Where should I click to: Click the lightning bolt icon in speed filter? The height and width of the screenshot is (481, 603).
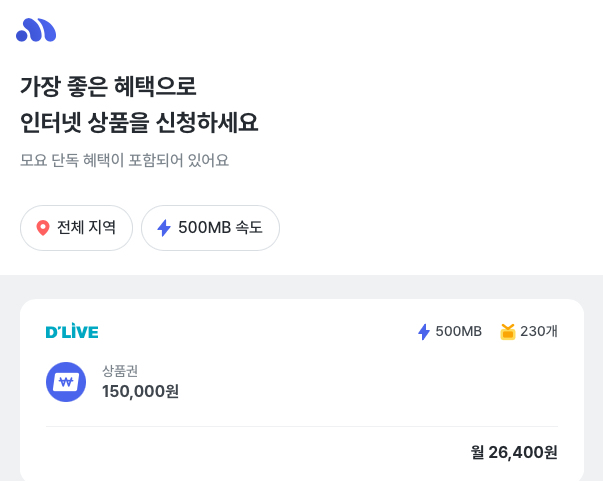(164, 228)
